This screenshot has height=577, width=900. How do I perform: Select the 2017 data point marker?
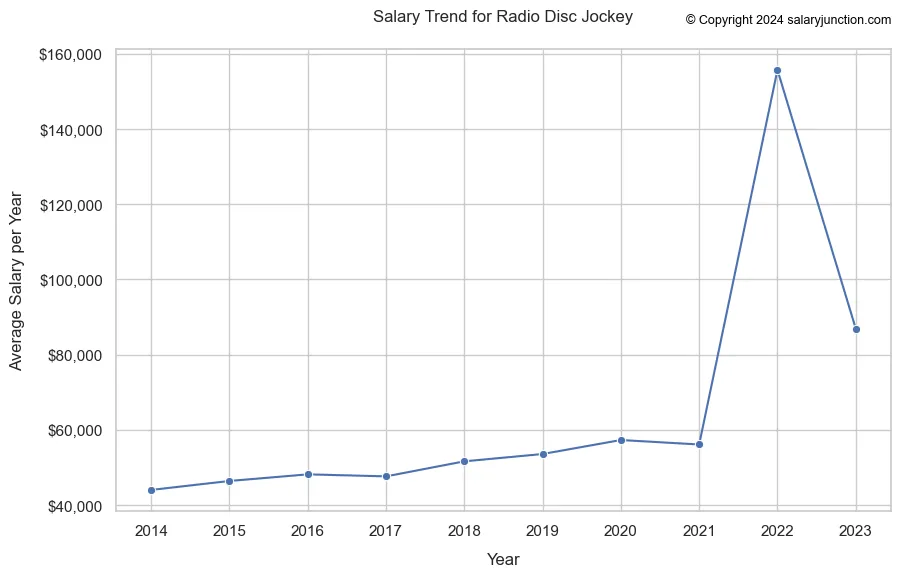386,476
